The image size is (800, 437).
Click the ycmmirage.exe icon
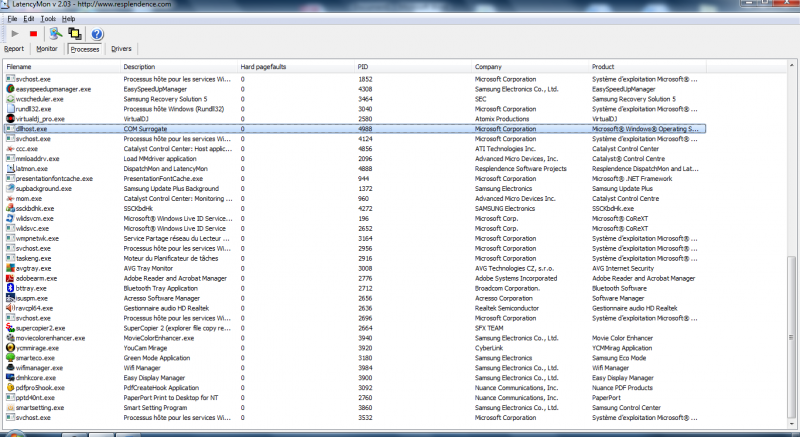tap(10, 348)
